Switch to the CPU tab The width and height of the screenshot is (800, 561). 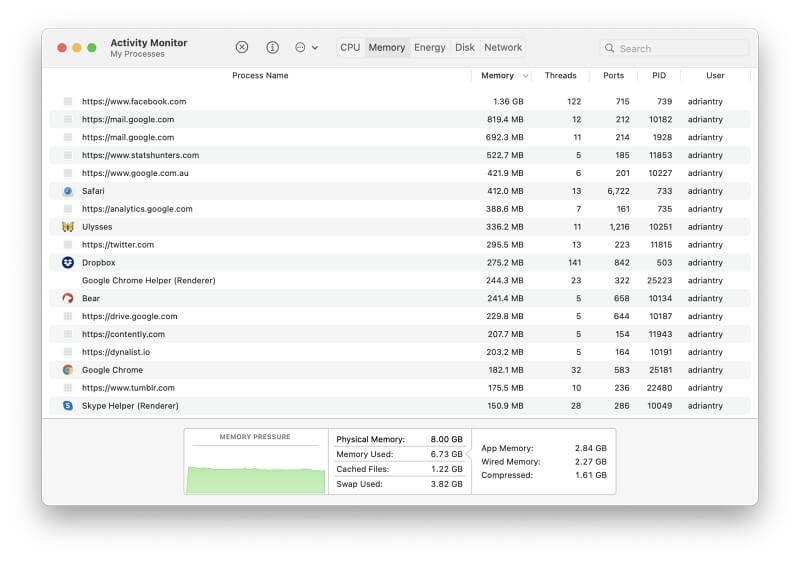[x=350, y=47]
